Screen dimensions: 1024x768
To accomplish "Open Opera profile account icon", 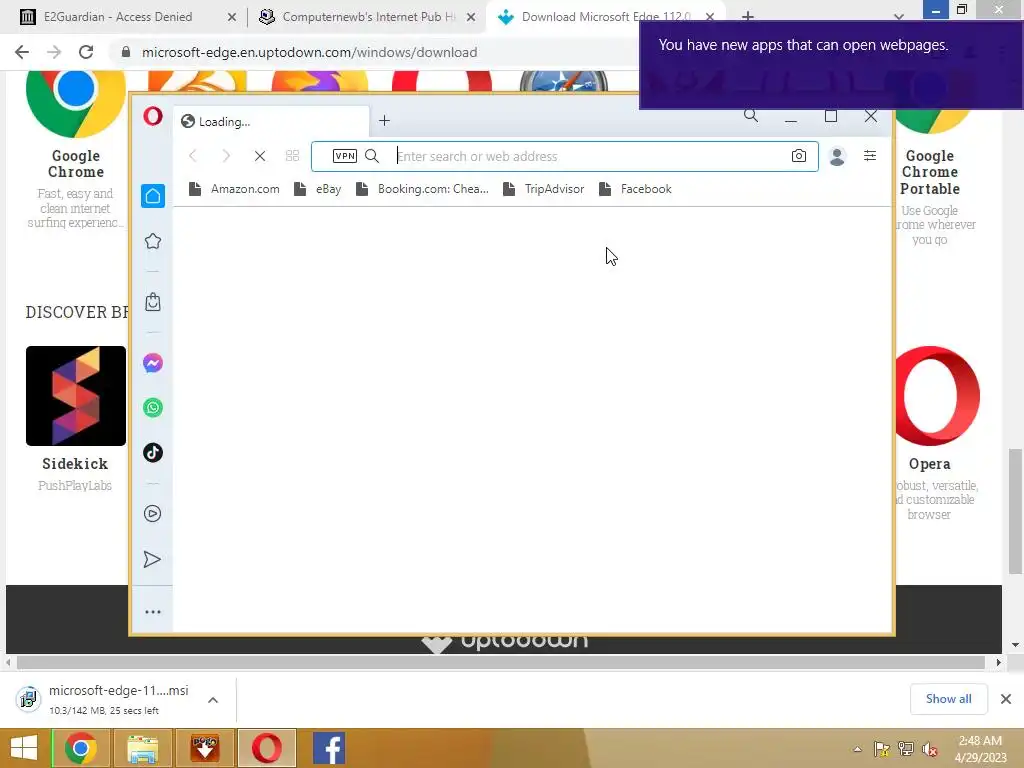I will (837, 156).
